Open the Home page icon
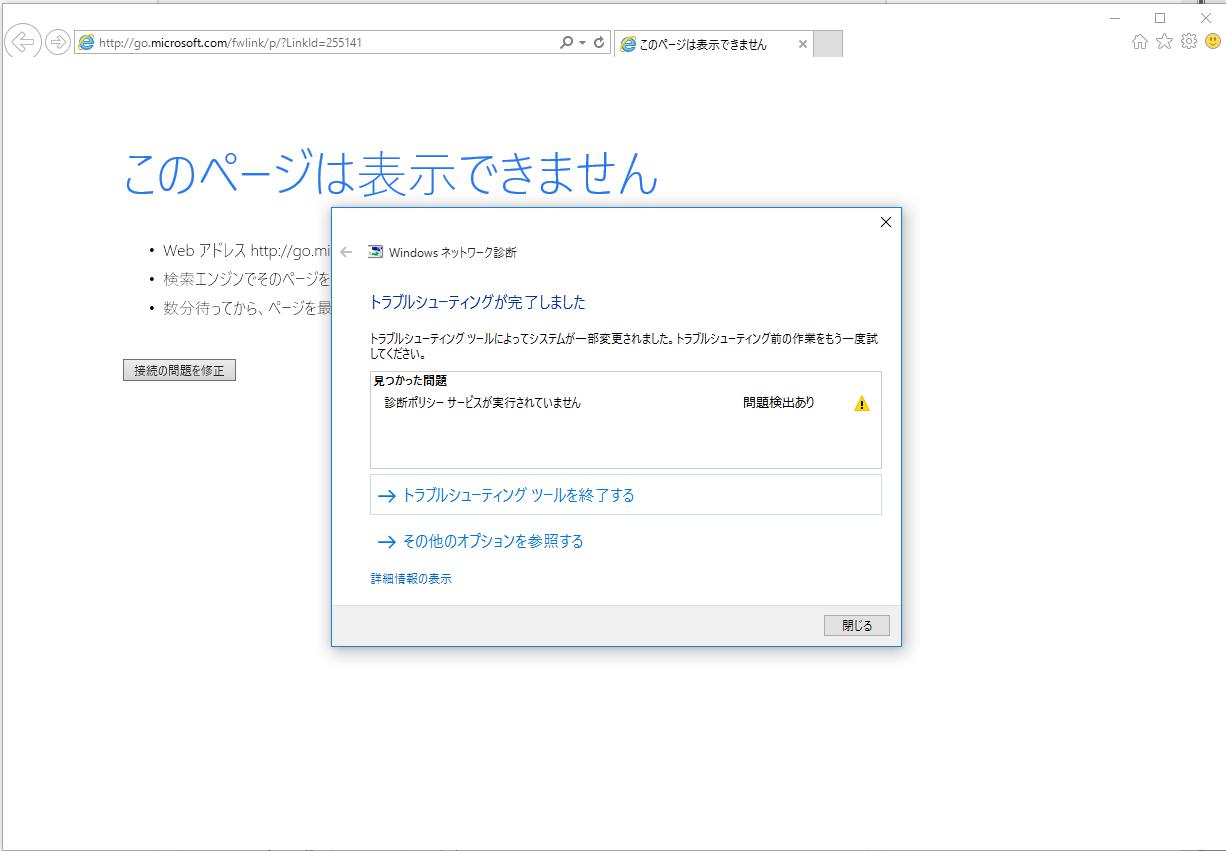Screen dimensions: 1226x851 point(1139,42)
